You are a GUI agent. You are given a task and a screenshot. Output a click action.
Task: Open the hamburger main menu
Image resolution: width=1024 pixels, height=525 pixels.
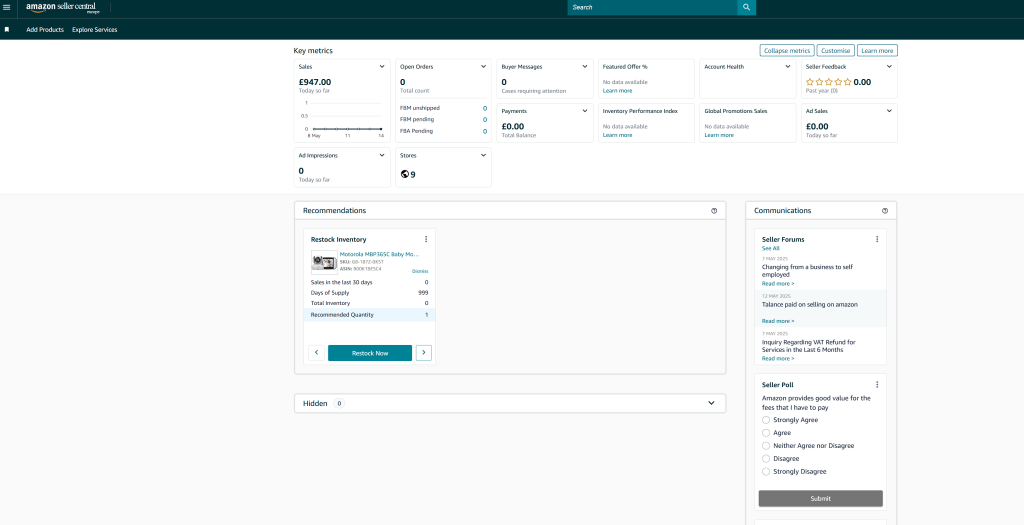(7, 7)
